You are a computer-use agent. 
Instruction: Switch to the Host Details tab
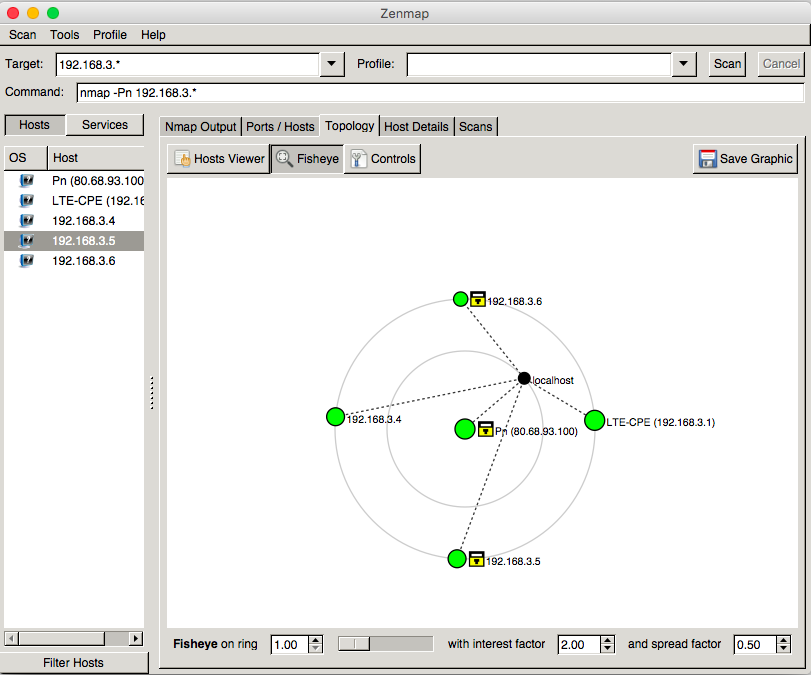click(416, 127)
